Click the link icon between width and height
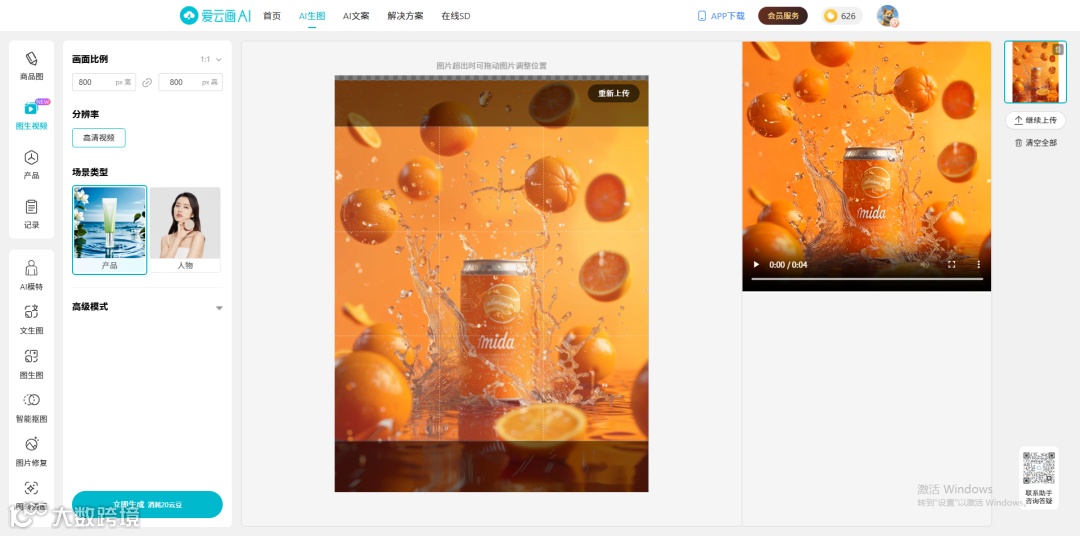Screen dimensions: 1080x536 click(147, 82)
